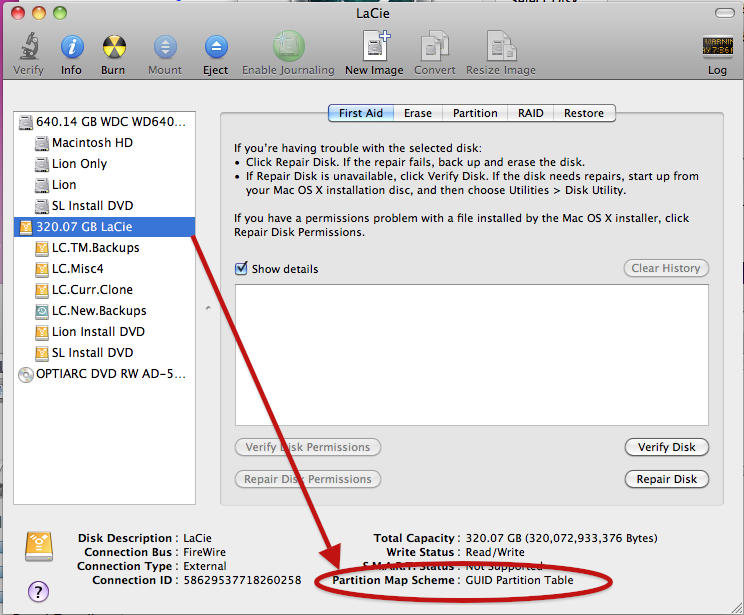Open the Log viewer icon
Viewport: 744px width, 615px height.
coord(717,47)
